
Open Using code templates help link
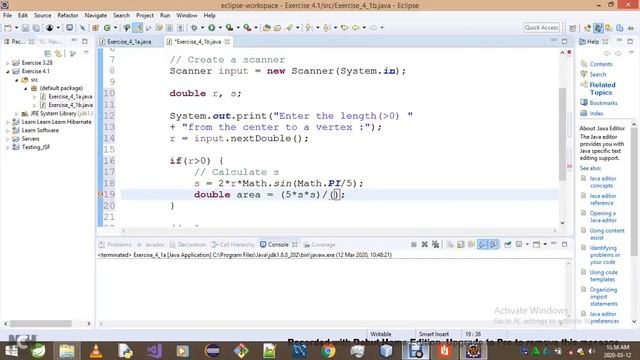pos(603,276)
